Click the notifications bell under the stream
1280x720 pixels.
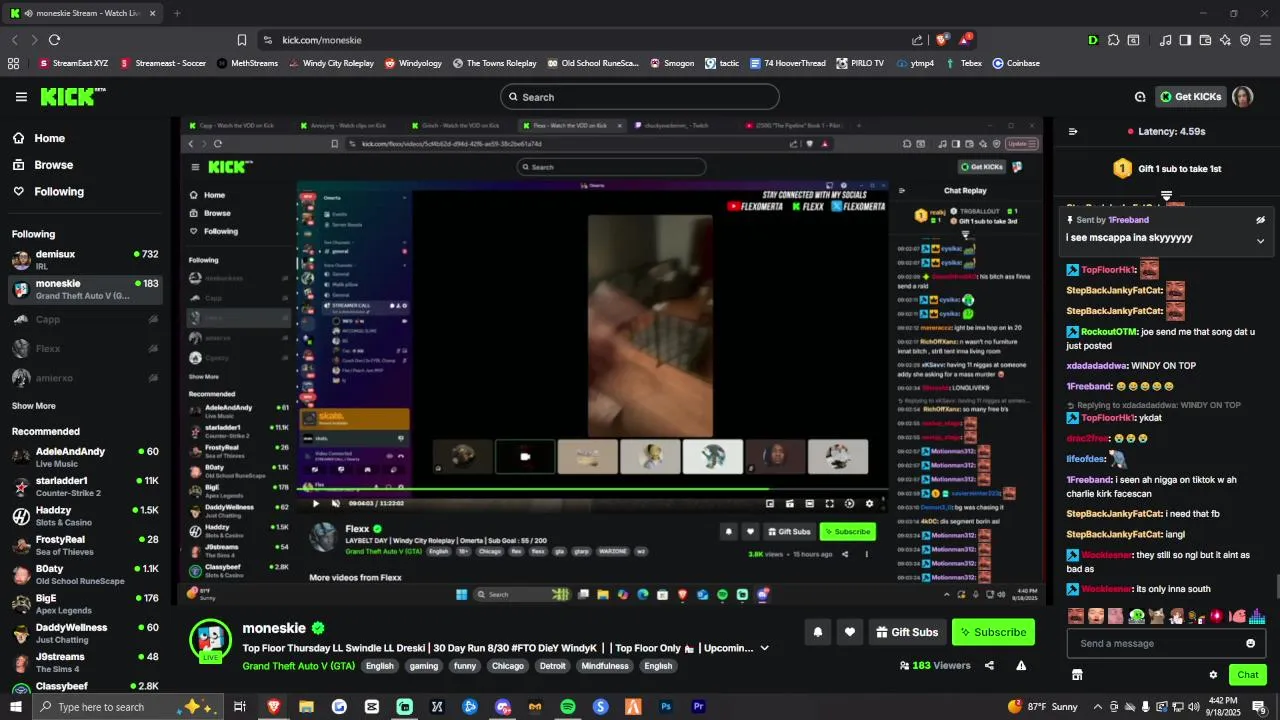click(x=818, y=632)
